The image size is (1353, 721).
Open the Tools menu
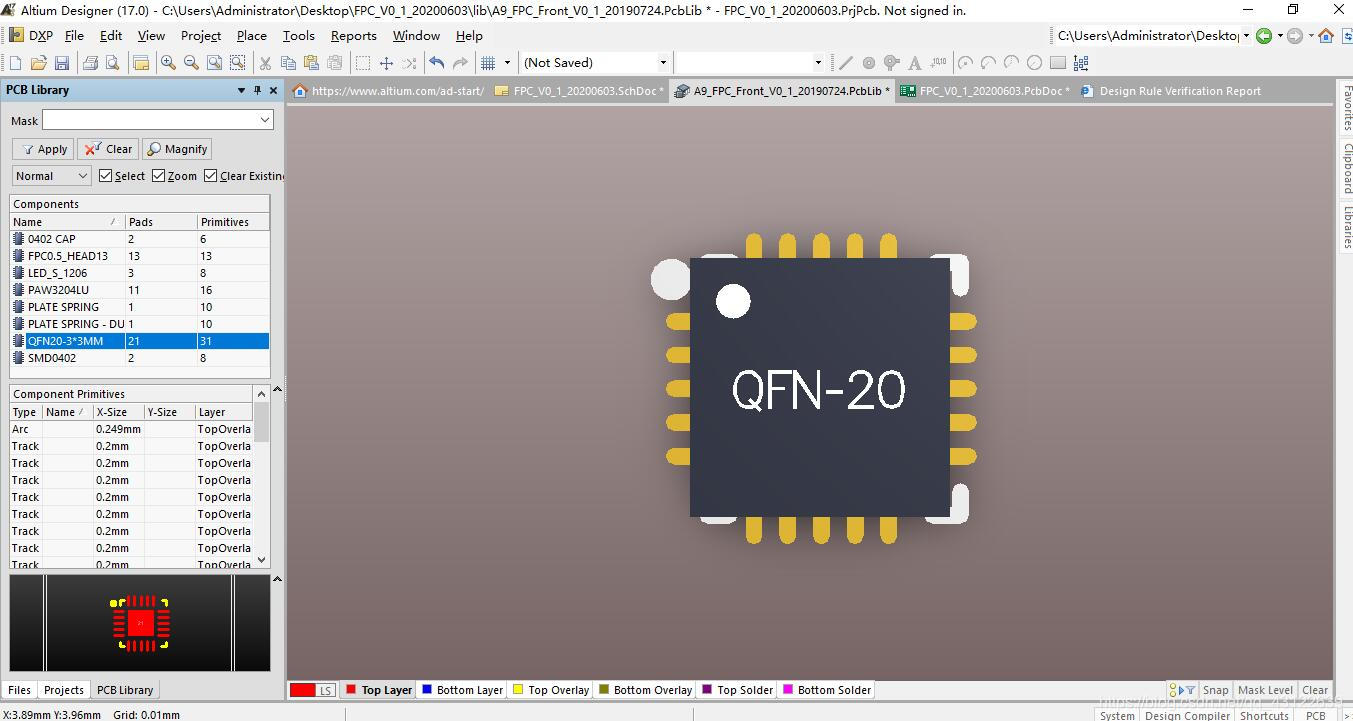pos(298,36)
